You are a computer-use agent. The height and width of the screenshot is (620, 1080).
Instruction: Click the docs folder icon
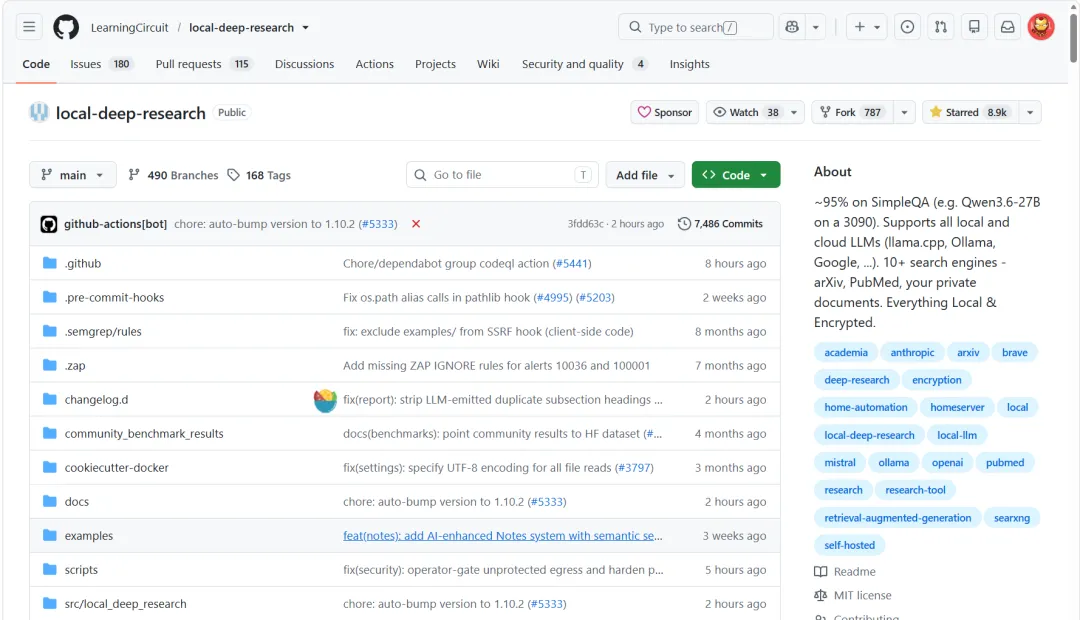click(x=50, y=502)
